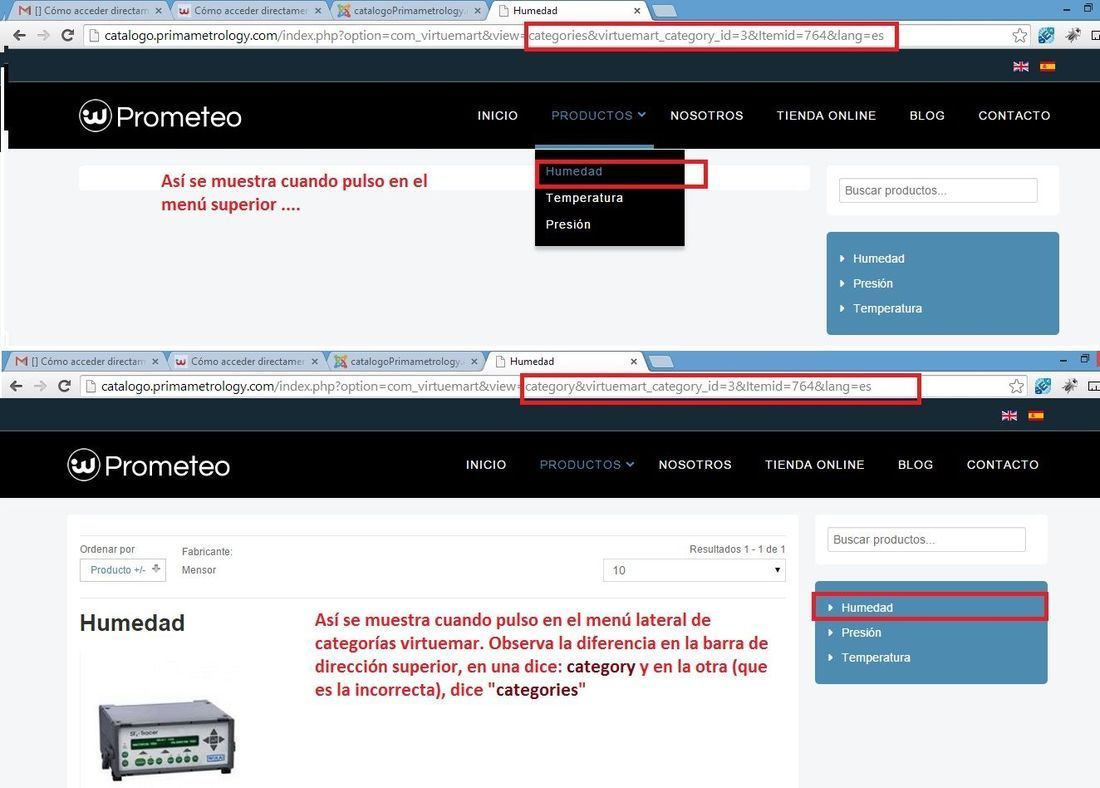The width and height of the screenshot is (1100, 788).
Task: Close the Gmail tab in upper browser
Action: (159, 11)
